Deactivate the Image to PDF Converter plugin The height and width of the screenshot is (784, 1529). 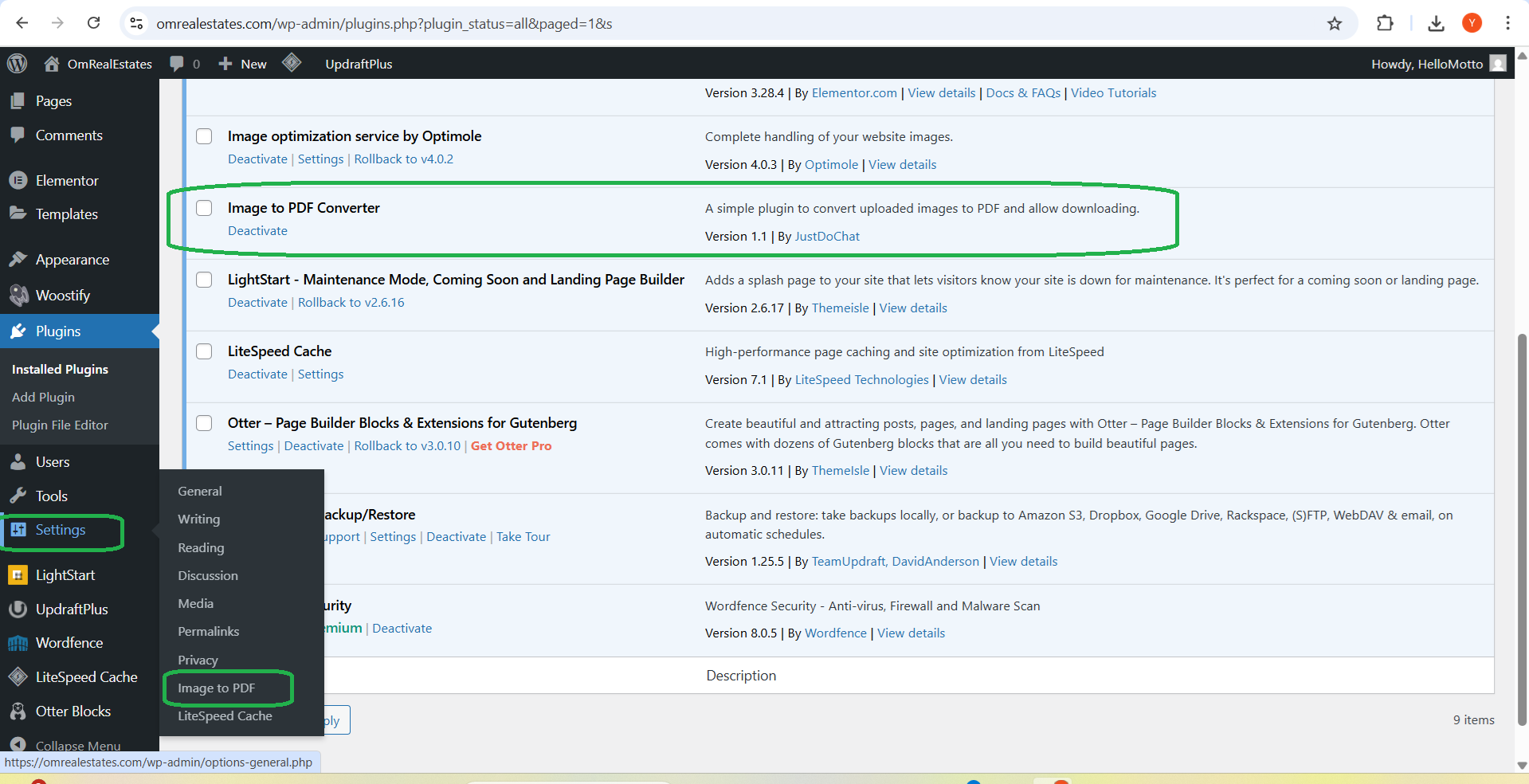(x=257, y=231)
